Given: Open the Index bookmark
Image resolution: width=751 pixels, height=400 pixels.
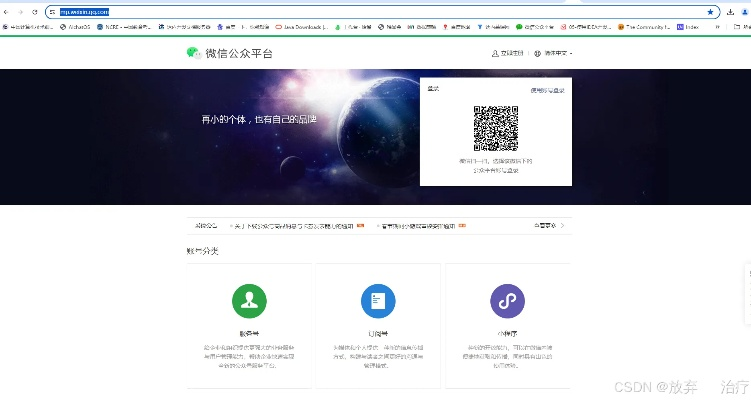Looking at the screenshot, I should [688, 27].
